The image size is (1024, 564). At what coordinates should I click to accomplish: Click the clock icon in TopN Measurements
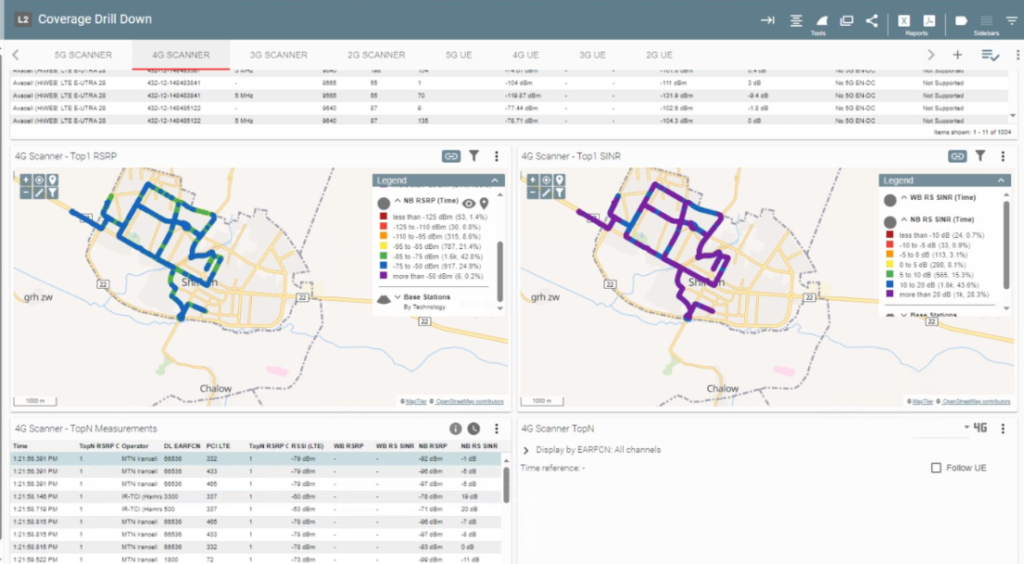click(x=473, y=429)
